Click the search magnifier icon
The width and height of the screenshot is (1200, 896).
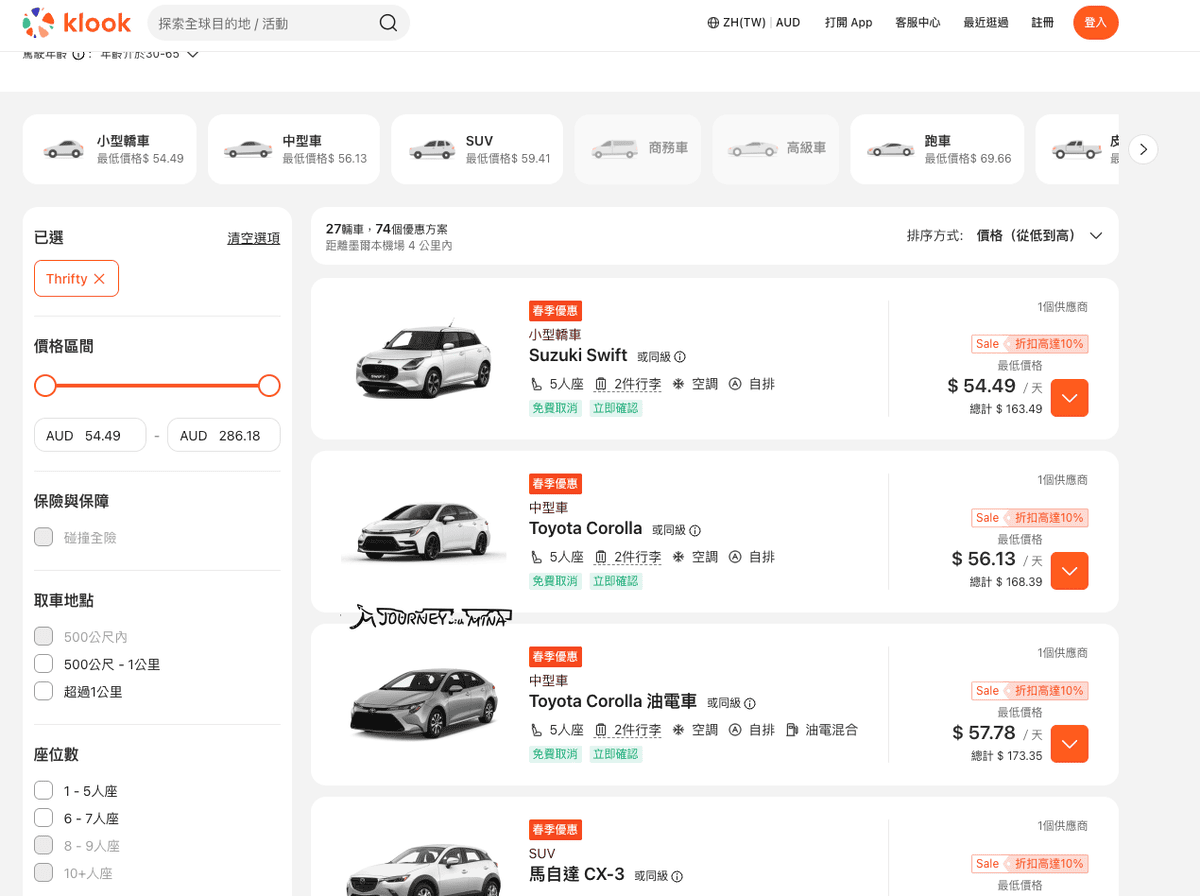coord(388,23)
